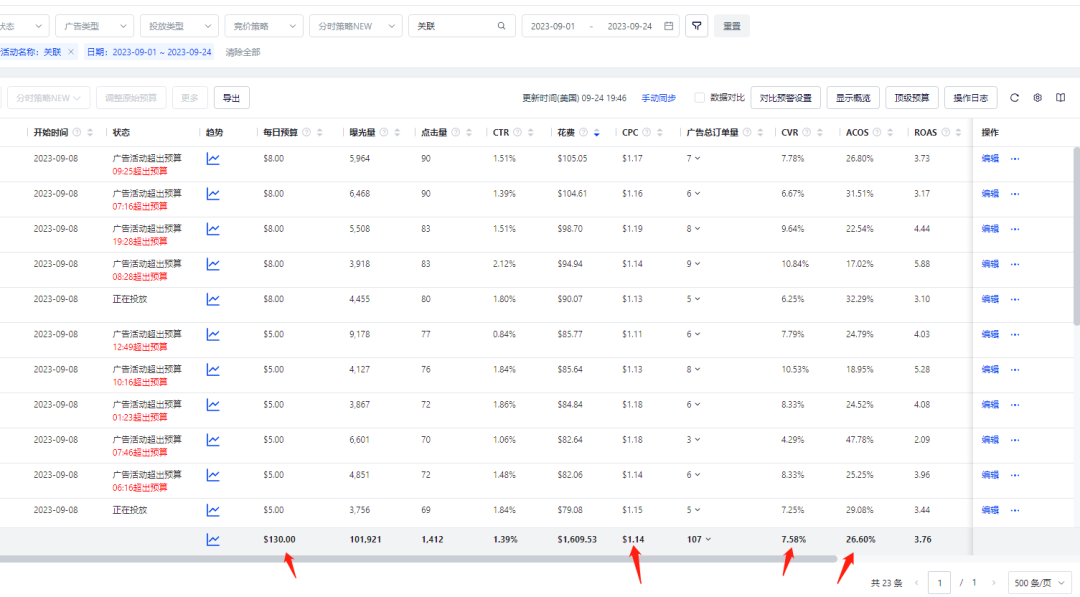Click the 手动同步 link
Image resolution: width=1080 pixels, height=597 pixels.
[658, 98]
